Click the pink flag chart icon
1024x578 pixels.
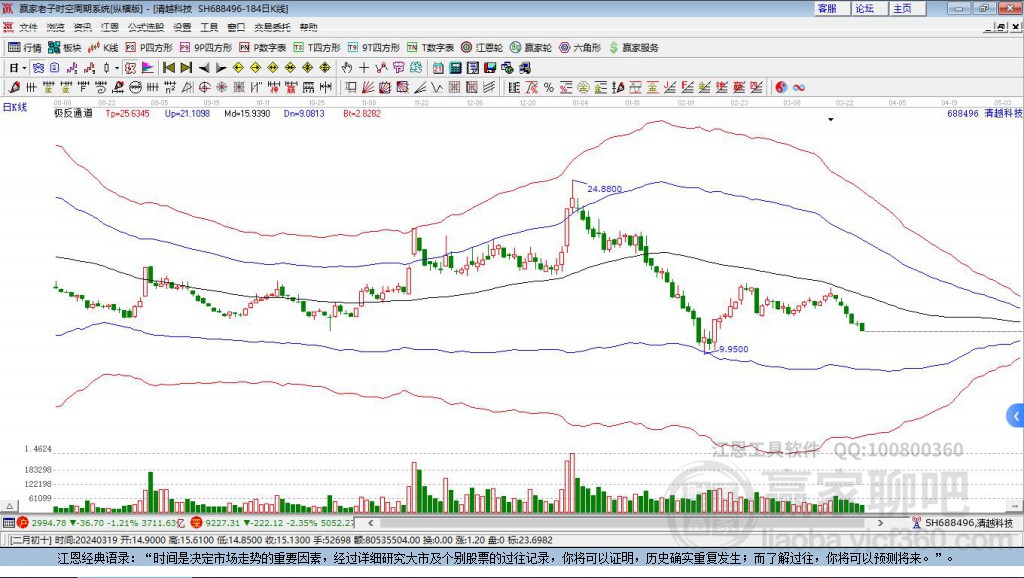pos(148,68)
